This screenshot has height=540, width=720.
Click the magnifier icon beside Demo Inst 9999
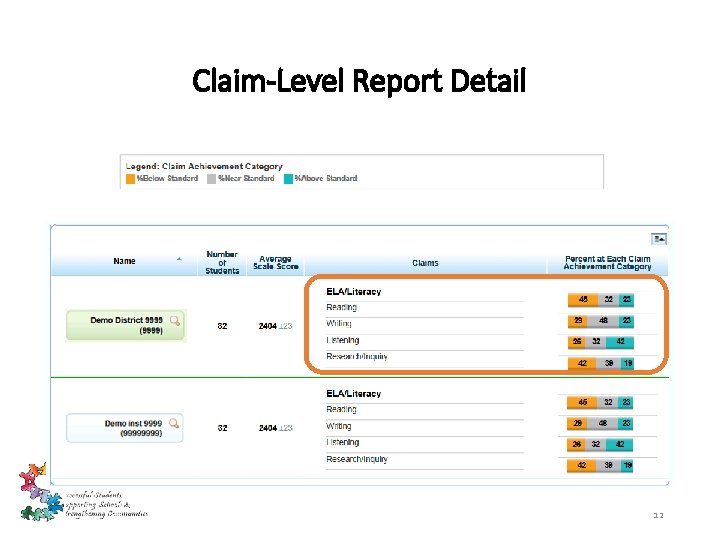[174, 423]
